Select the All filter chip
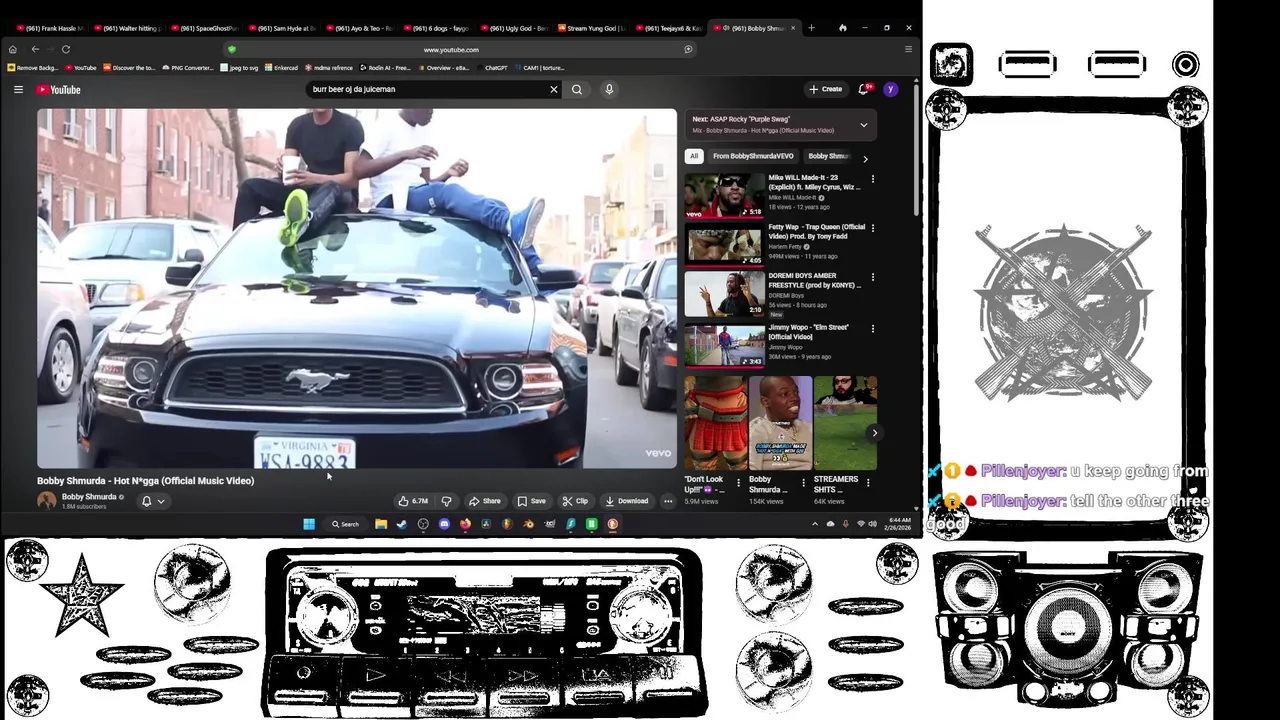The width and height of the screenshot is (1280, 720). (x=693, y=156)
